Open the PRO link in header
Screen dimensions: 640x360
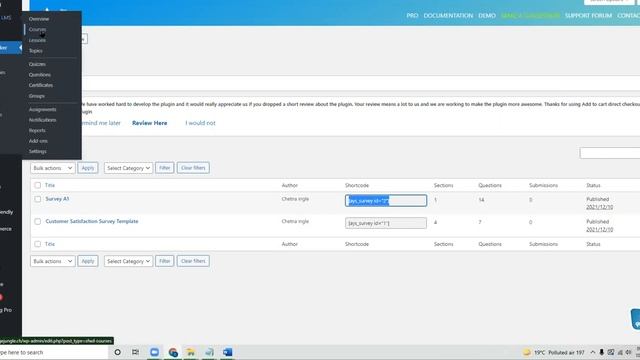[x=412, y=16]
